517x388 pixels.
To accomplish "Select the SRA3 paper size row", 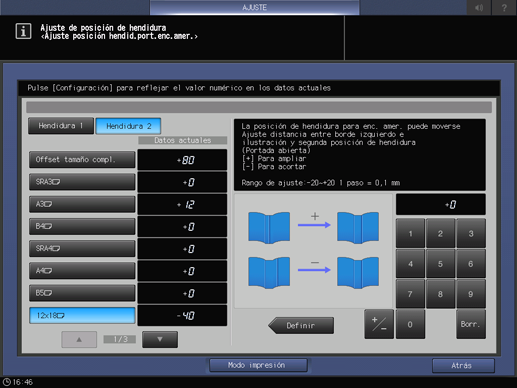I will (x=82, y=182).
